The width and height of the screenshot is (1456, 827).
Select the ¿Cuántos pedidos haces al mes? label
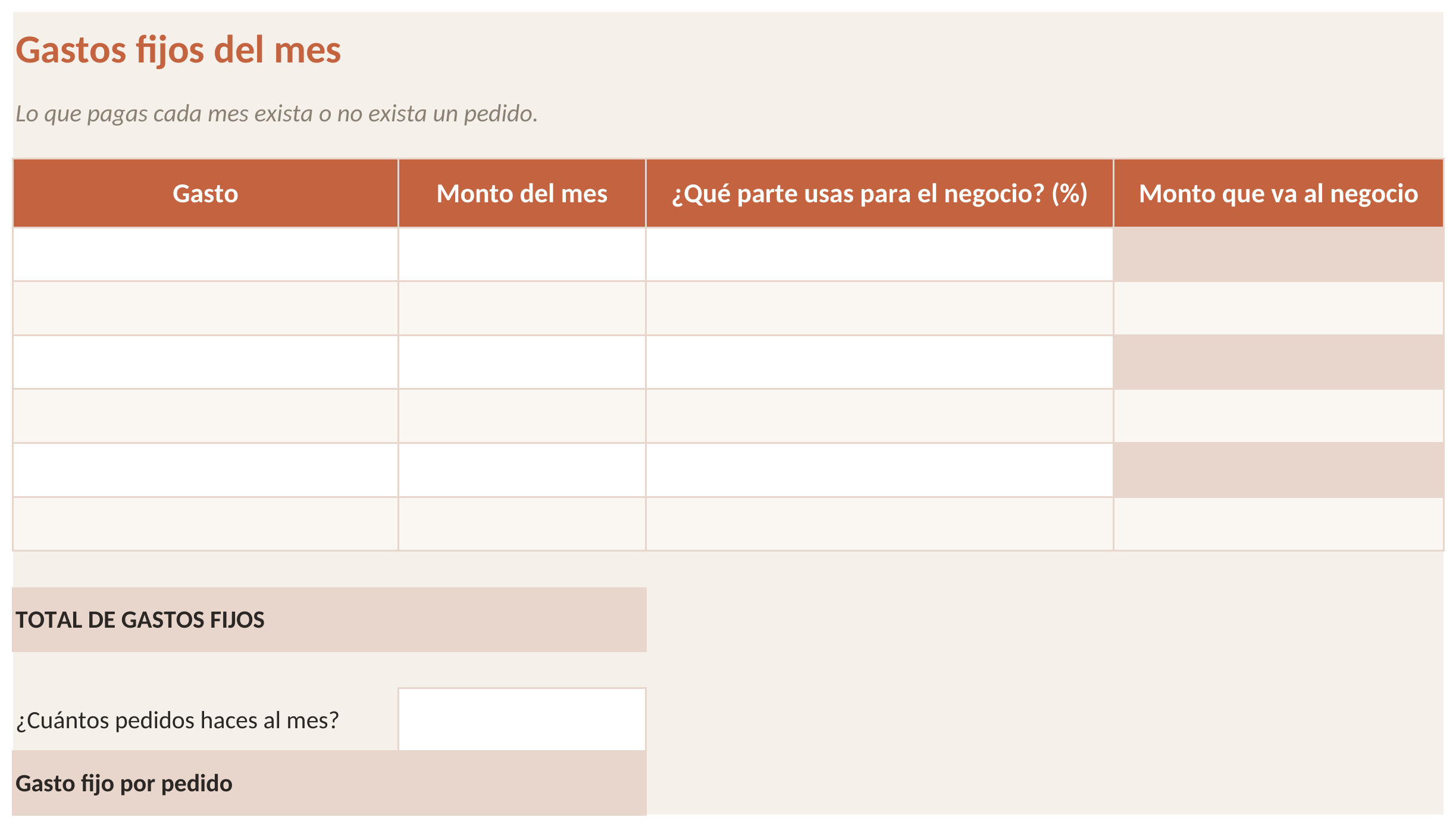(x=177, y=721)
